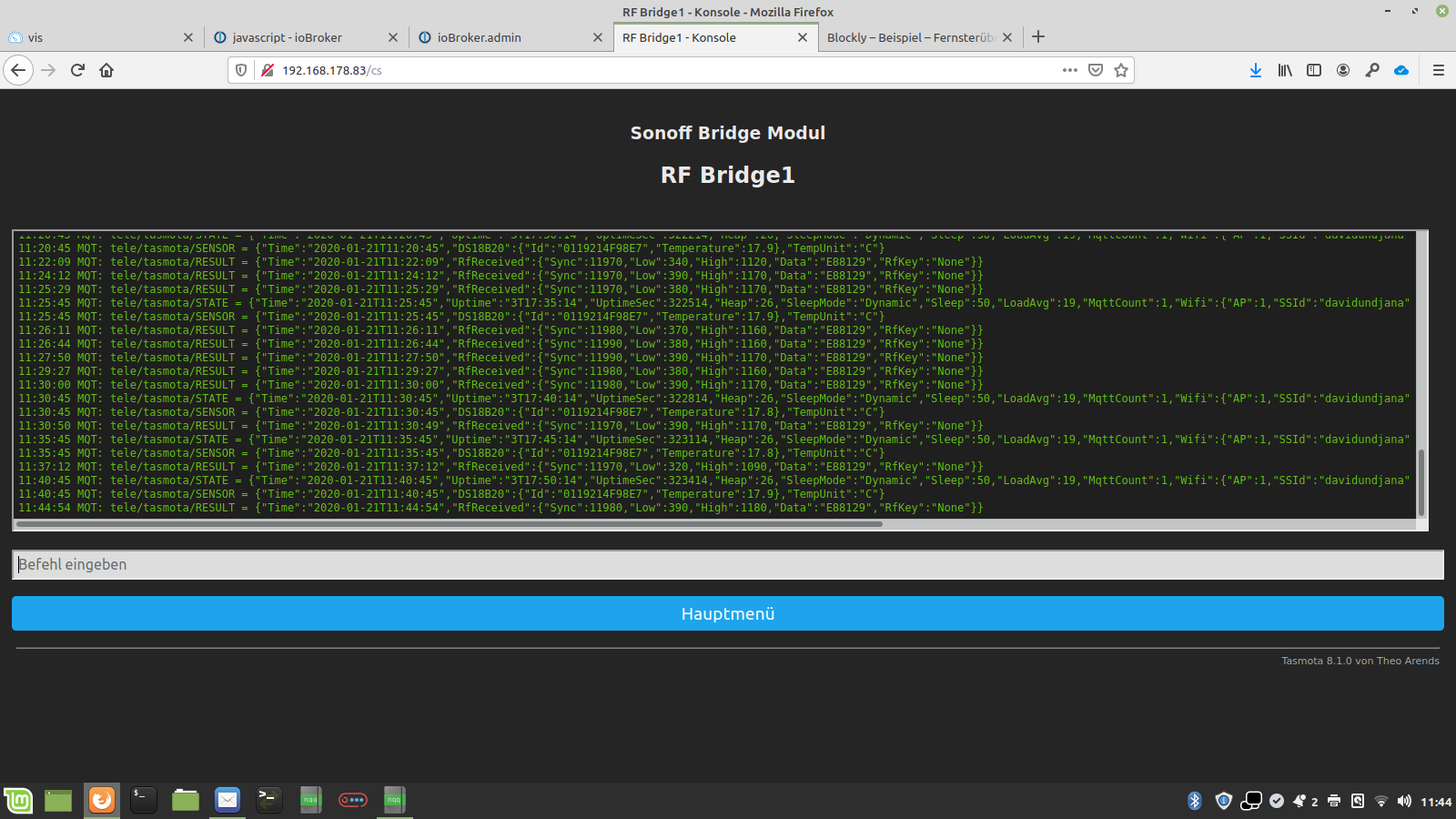The width and height of the screenshot is (1456, 819).
Task: Open Firefox account menu
Action: (1343, 70)
